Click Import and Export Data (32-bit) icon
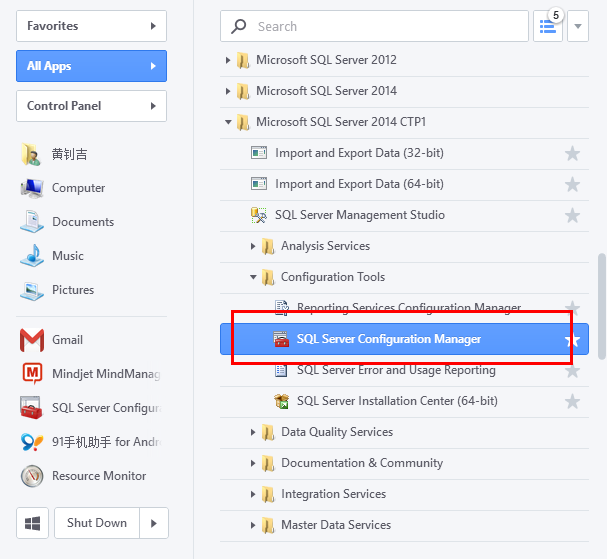The height and width of the screenshot is (559, 607). click(x=259, y=153)
